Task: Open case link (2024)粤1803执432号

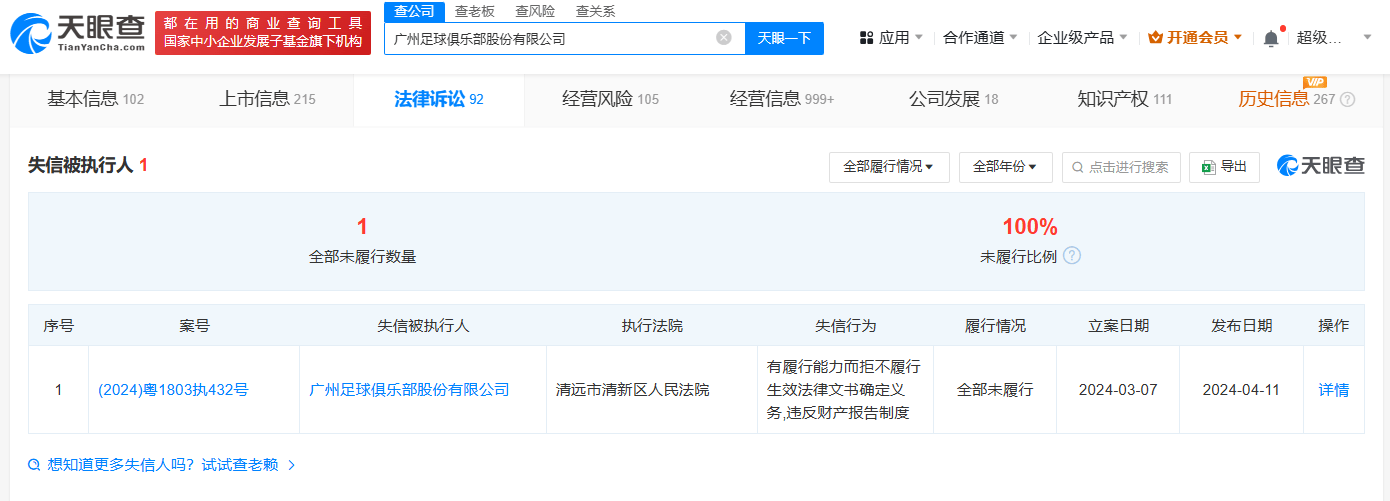Action: [173, 390]
